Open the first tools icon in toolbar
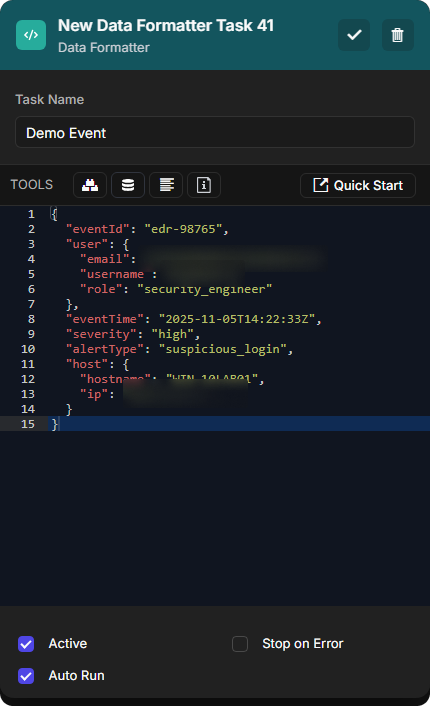Image resolution: width=430 pixels, height=706 pixels. pyautogui.click(x=90, y=185)
